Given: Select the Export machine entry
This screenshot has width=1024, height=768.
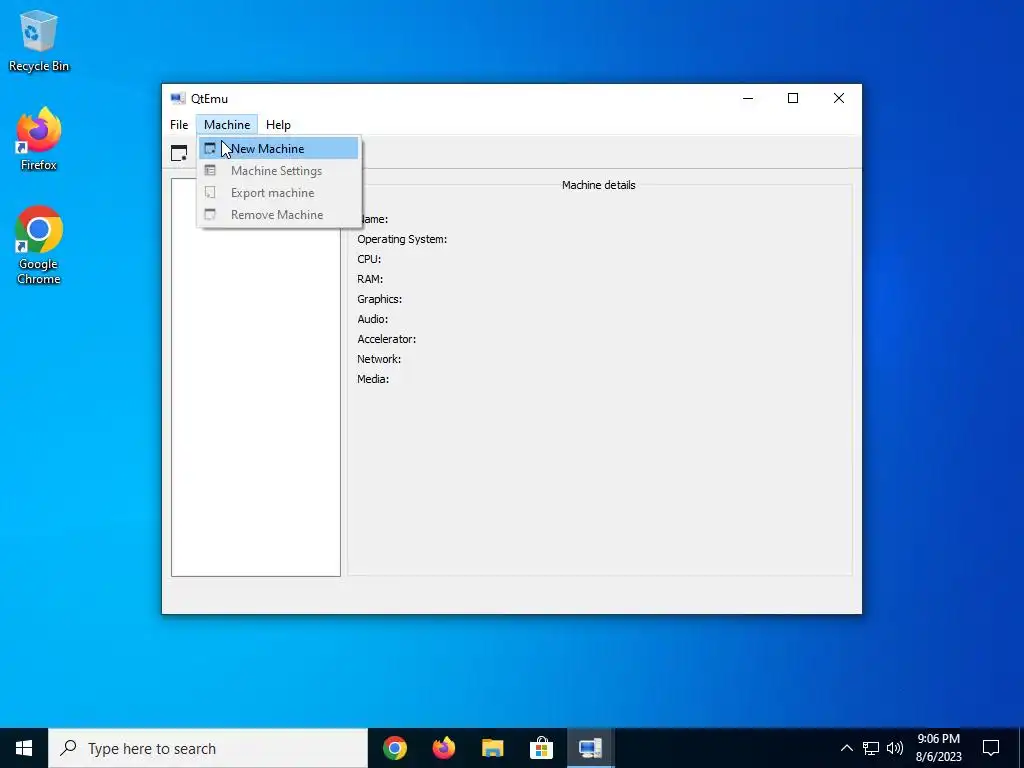Looking at the screenshot, I should coord(279,193).
